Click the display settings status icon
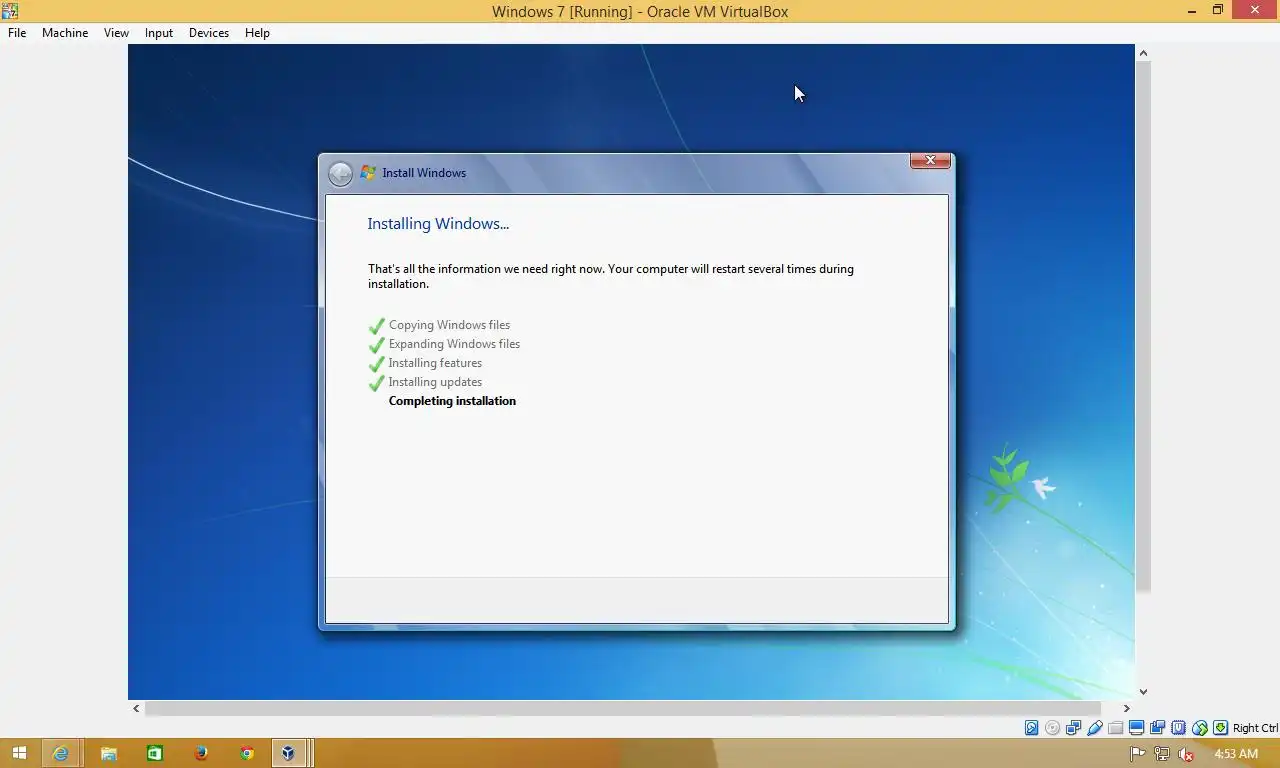 1136,728
